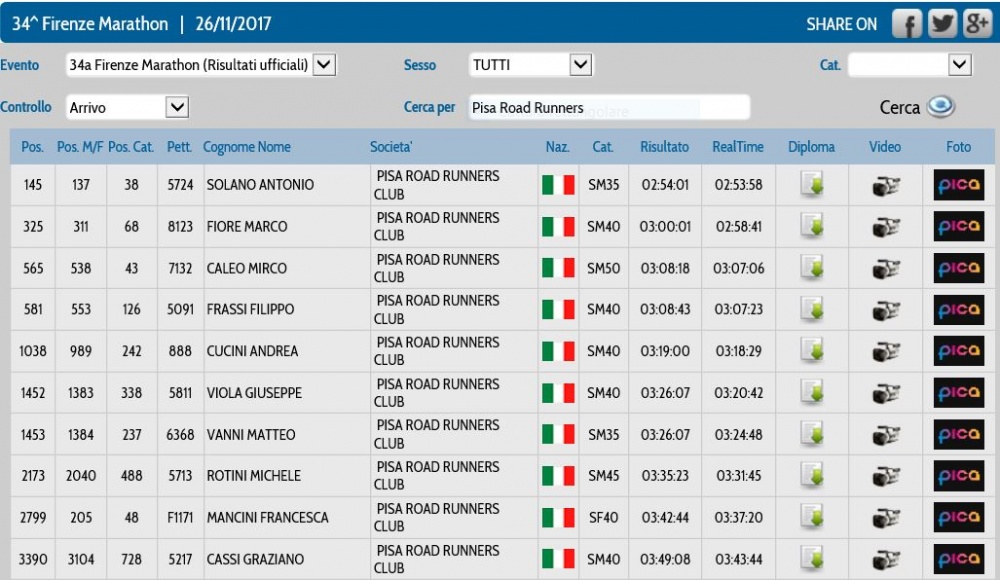This screenshot has height=580, width=1000.
Task: Sort by the Pett. column header
Action: pos(179,147)
